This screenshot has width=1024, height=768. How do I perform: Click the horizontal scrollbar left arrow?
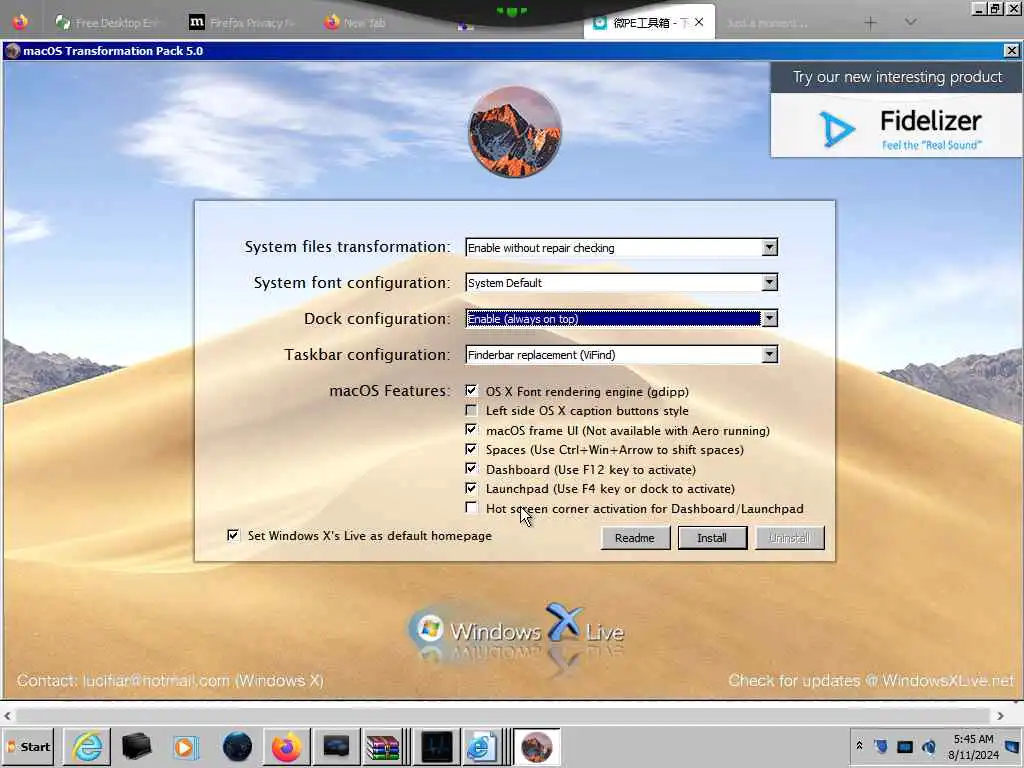point(7,716)
